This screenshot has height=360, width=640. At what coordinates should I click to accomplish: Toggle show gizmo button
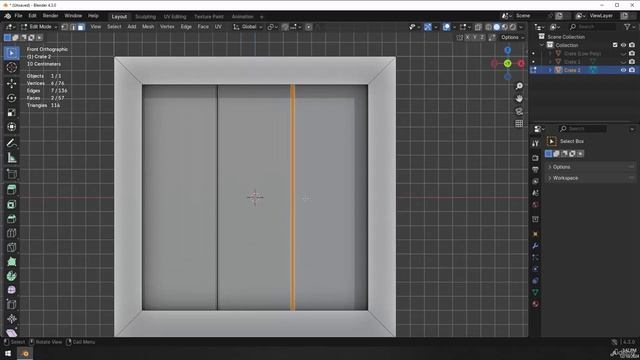pyautogui.click(x=427, y=27)
